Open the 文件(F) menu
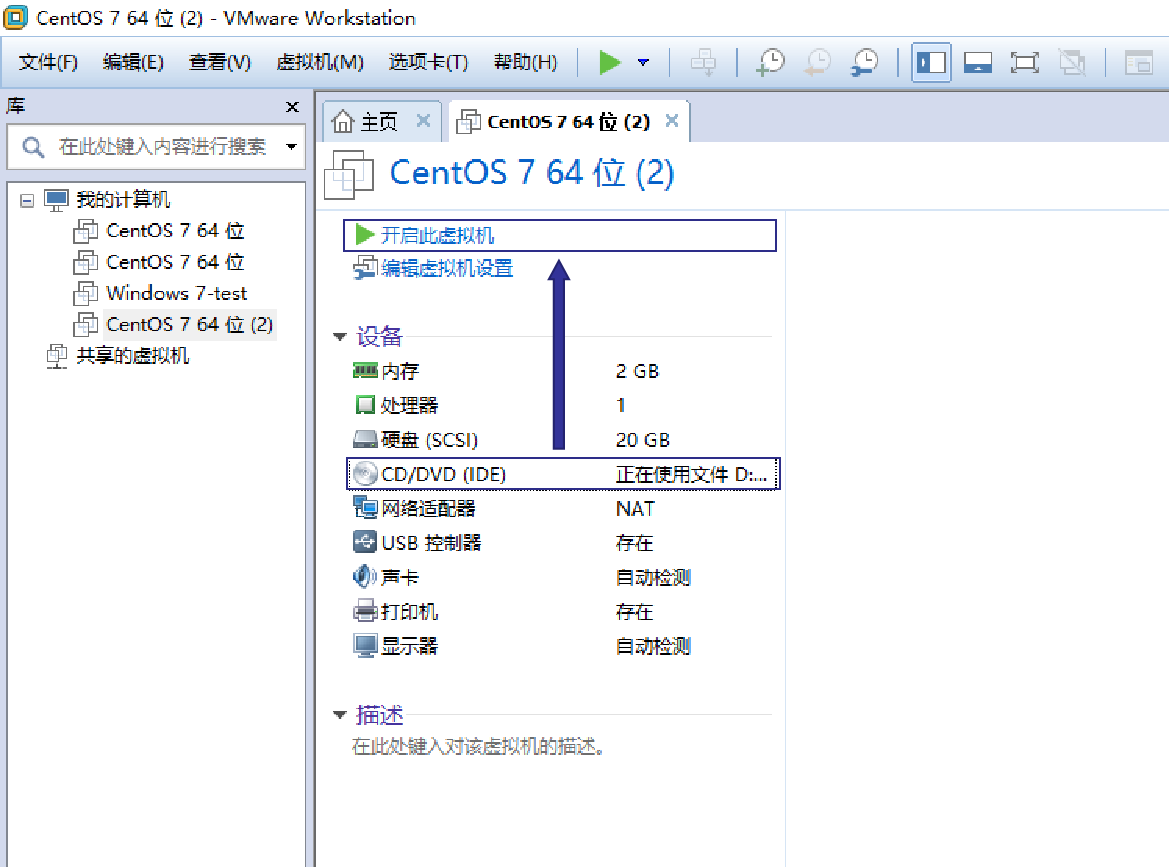The width and height of the screenshot is (1170, 868). point(48,62)
